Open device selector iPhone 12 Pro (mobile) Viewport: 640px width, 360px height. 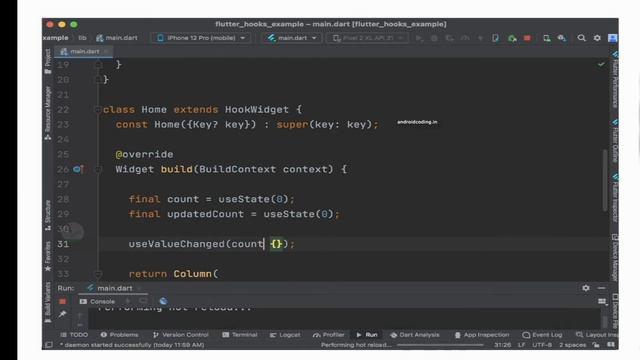pos(200,38)
